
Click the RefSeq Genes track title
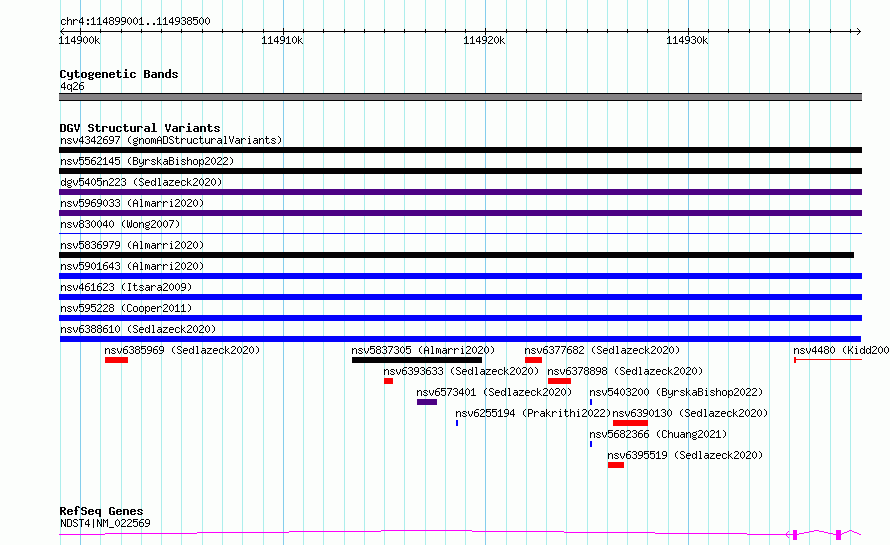coord(101,511)
